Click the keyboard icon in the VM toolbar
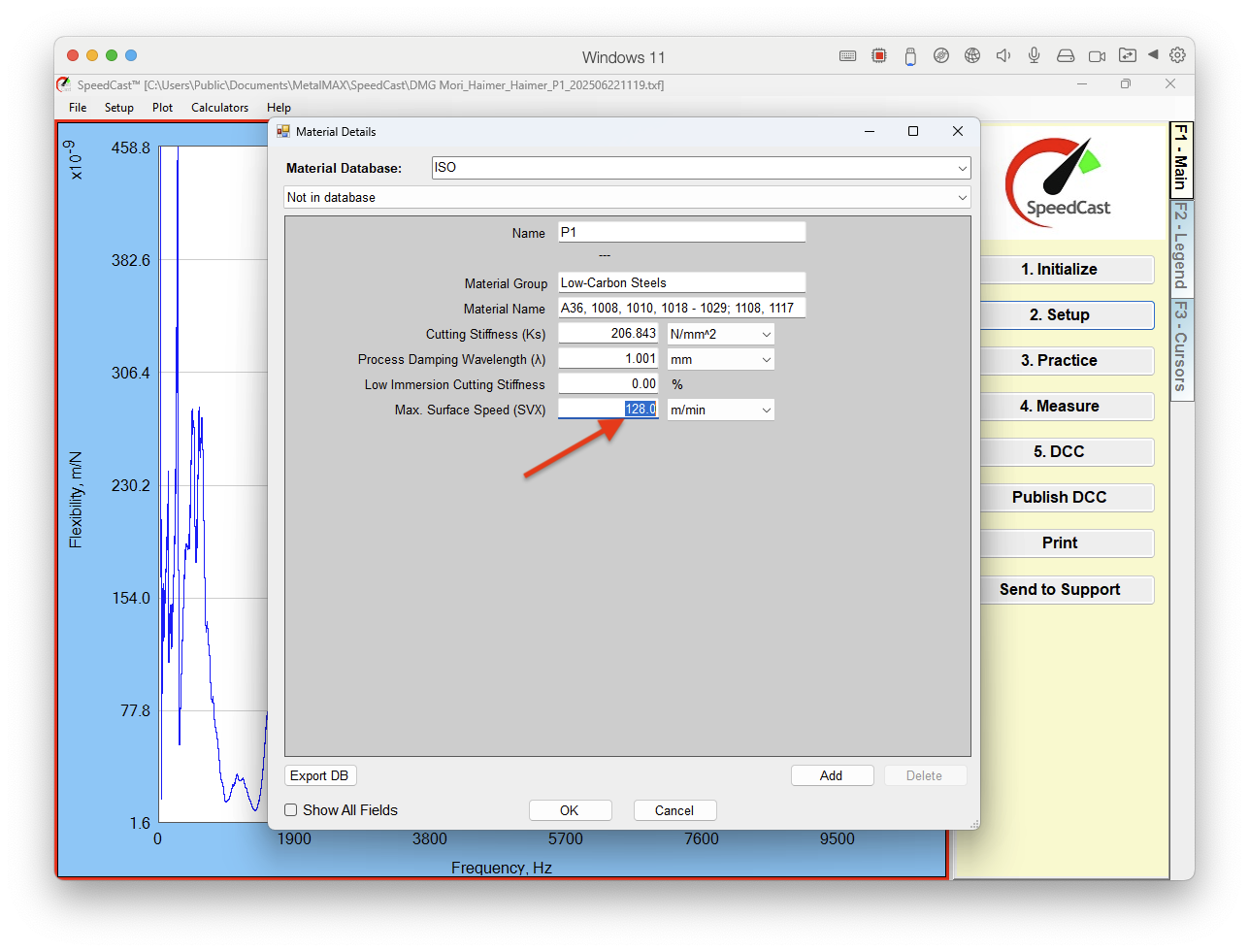 click(x=847, y=56)
